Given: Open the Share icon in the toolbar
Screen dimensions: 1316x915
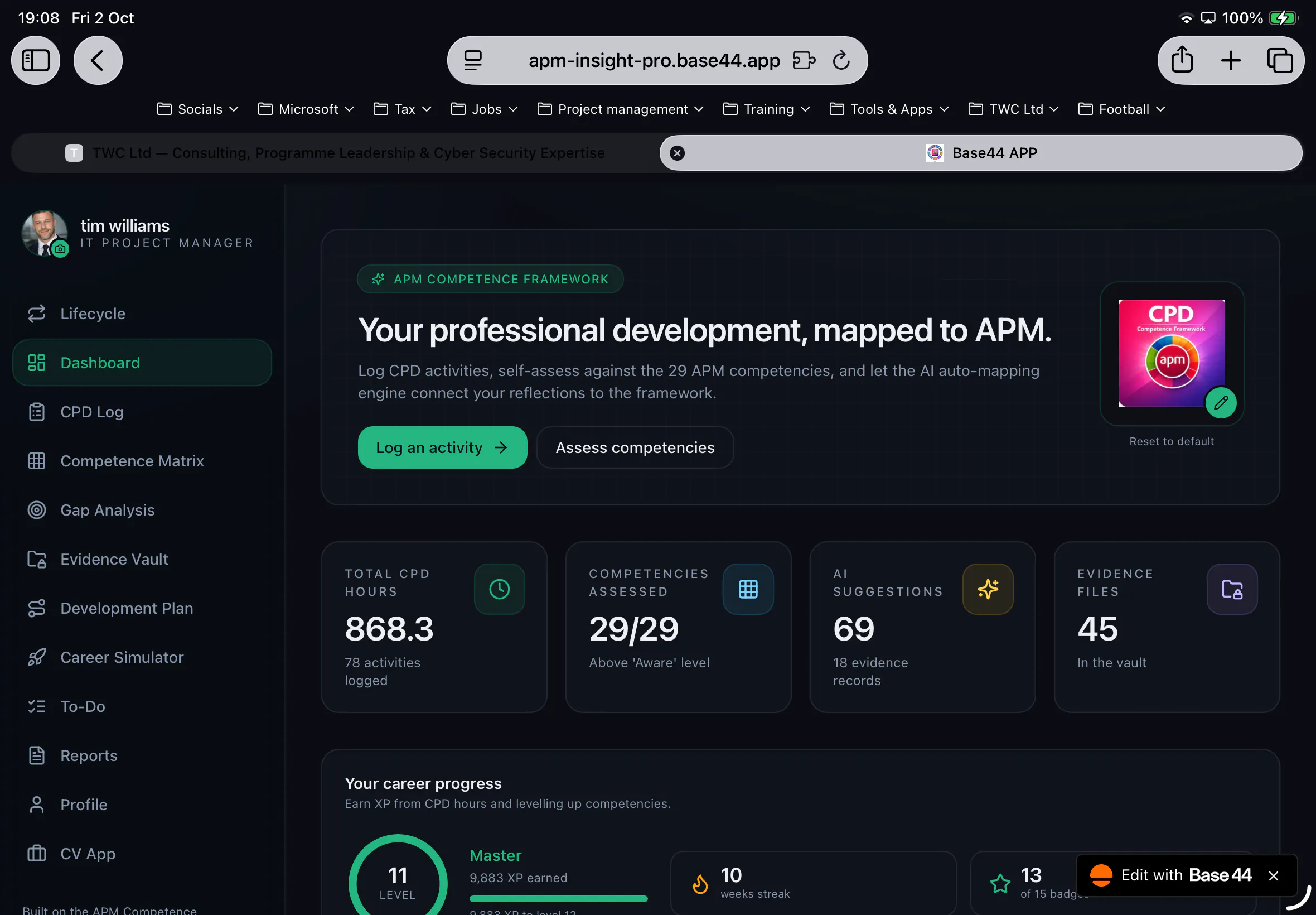Looking at the screenshot, I should pyautogui.click(x=1182, y=60).
